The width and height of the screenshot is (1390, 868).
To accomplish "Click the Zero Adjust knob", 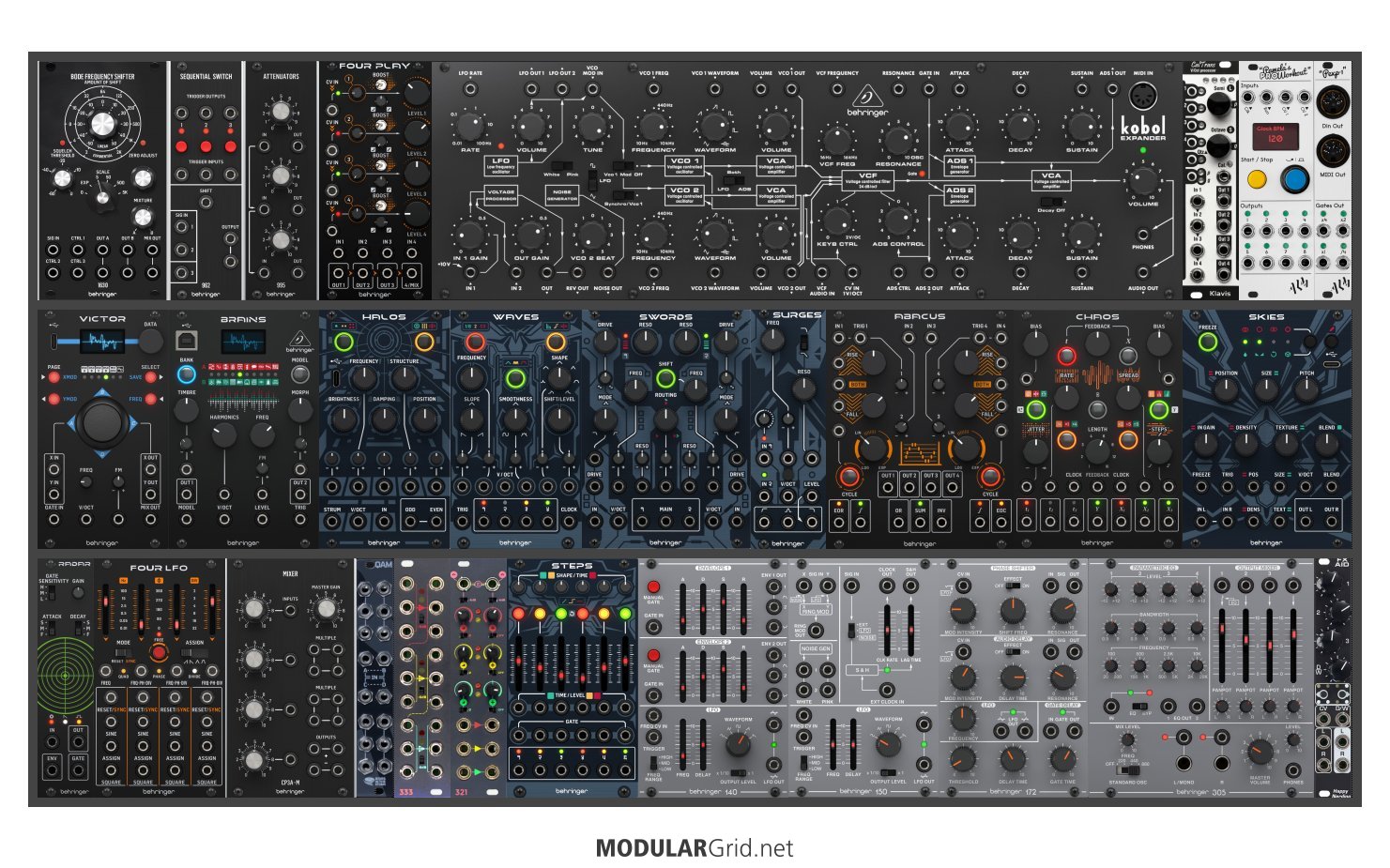I will point(143,177).
